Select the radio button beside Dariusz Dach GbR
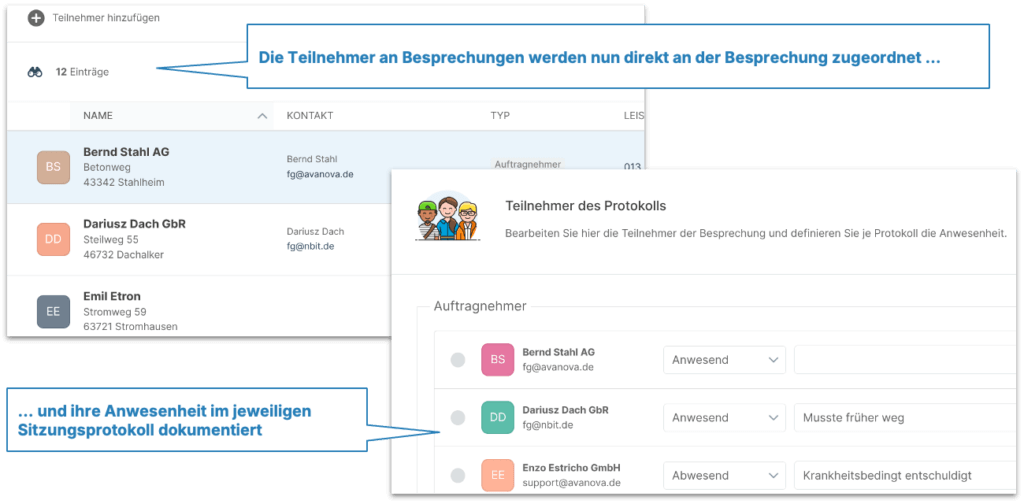 coord(458,417)
